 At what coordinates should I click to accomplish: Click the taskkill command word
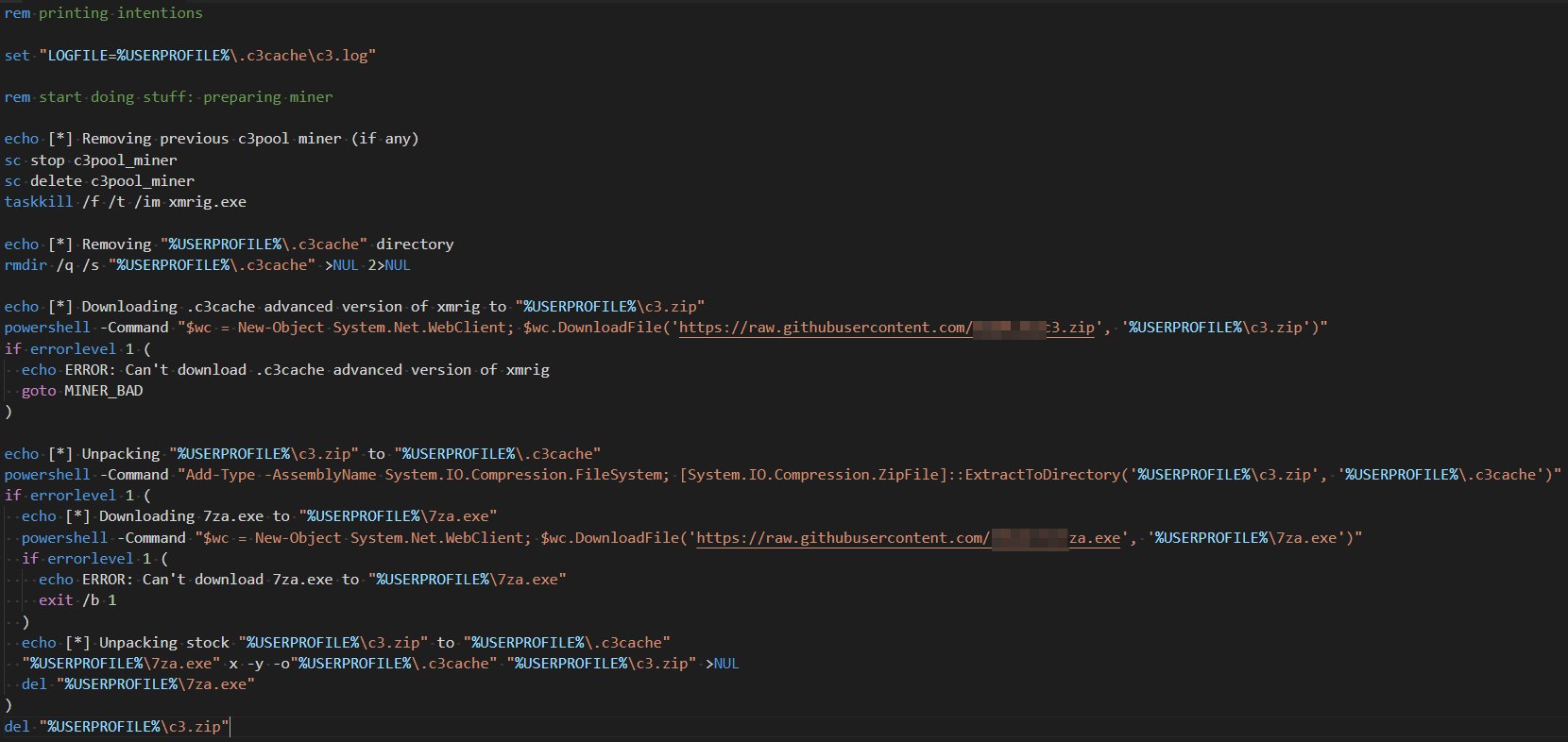[x=39, y=202]
